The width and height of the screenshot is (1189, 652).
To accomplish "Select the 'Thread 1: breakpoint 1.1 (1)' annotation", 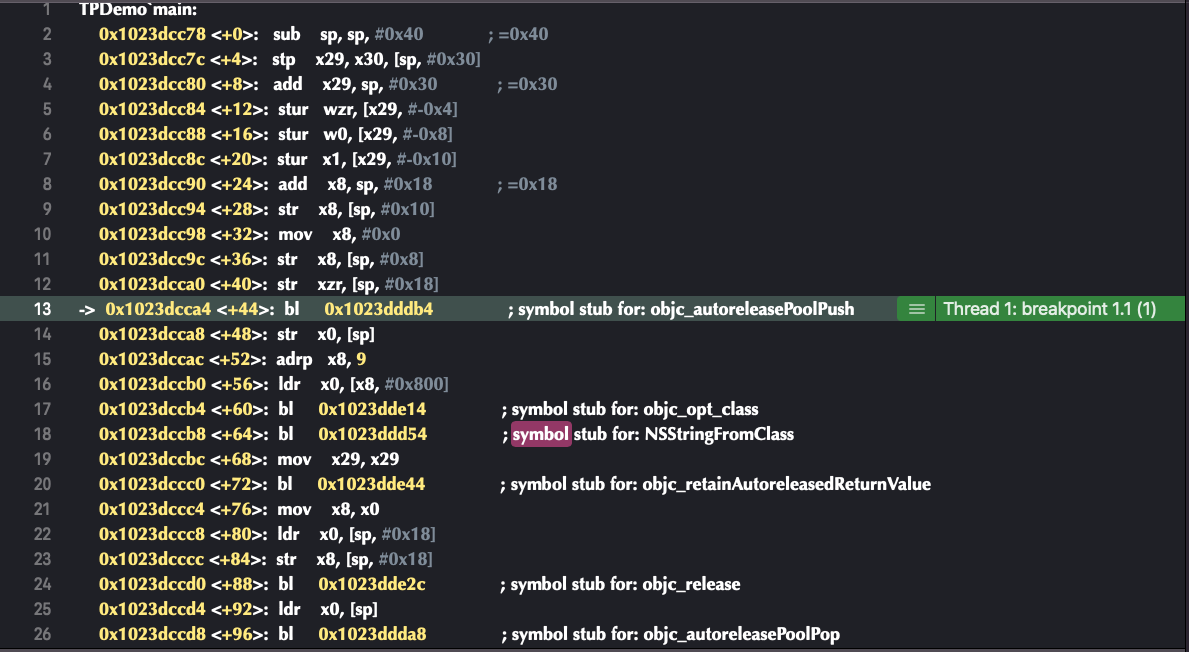I will pos(1049,309).
